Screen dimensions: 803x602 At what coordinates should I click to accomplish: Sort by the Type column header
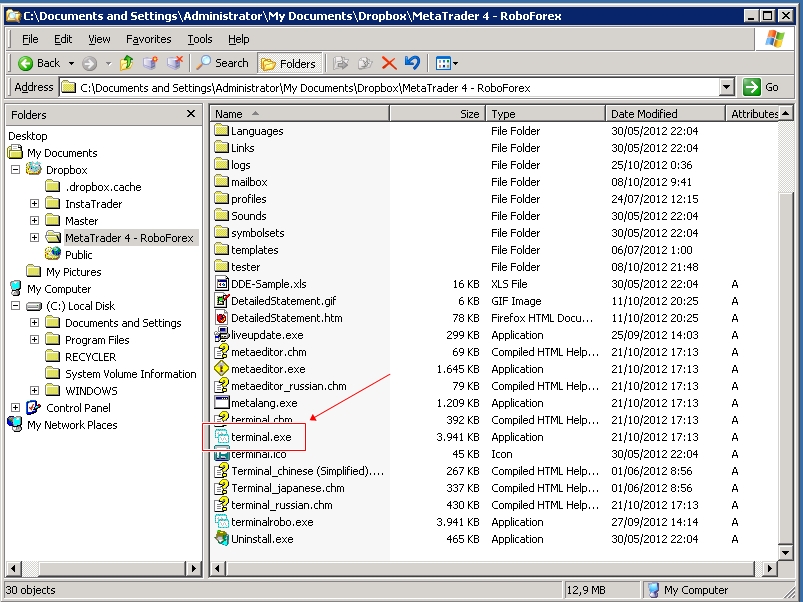click(545, 114)
